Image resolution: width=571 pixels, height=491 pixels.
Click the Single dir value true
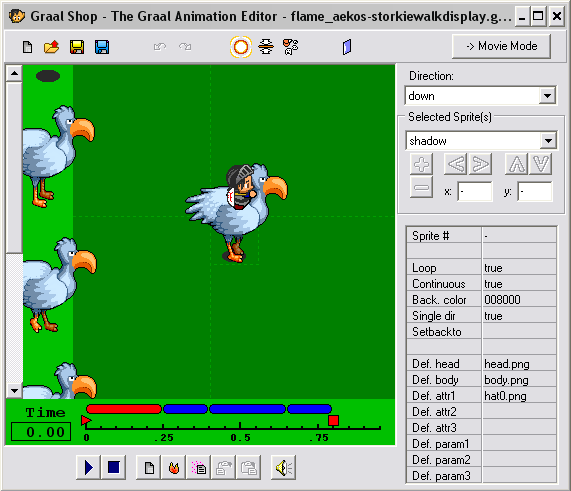tap(519, 316)
